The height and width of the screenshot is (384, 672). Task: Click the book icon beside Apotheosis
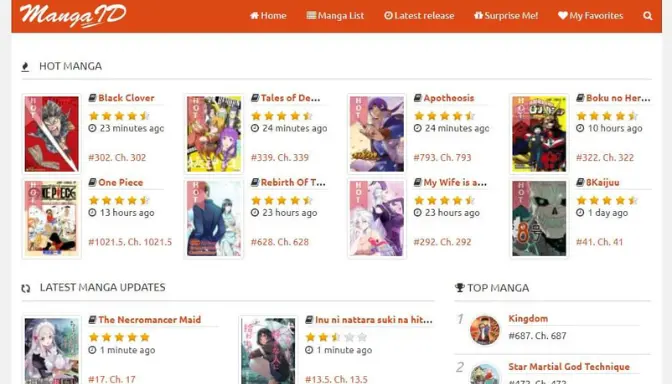click(x=417, y=98)
